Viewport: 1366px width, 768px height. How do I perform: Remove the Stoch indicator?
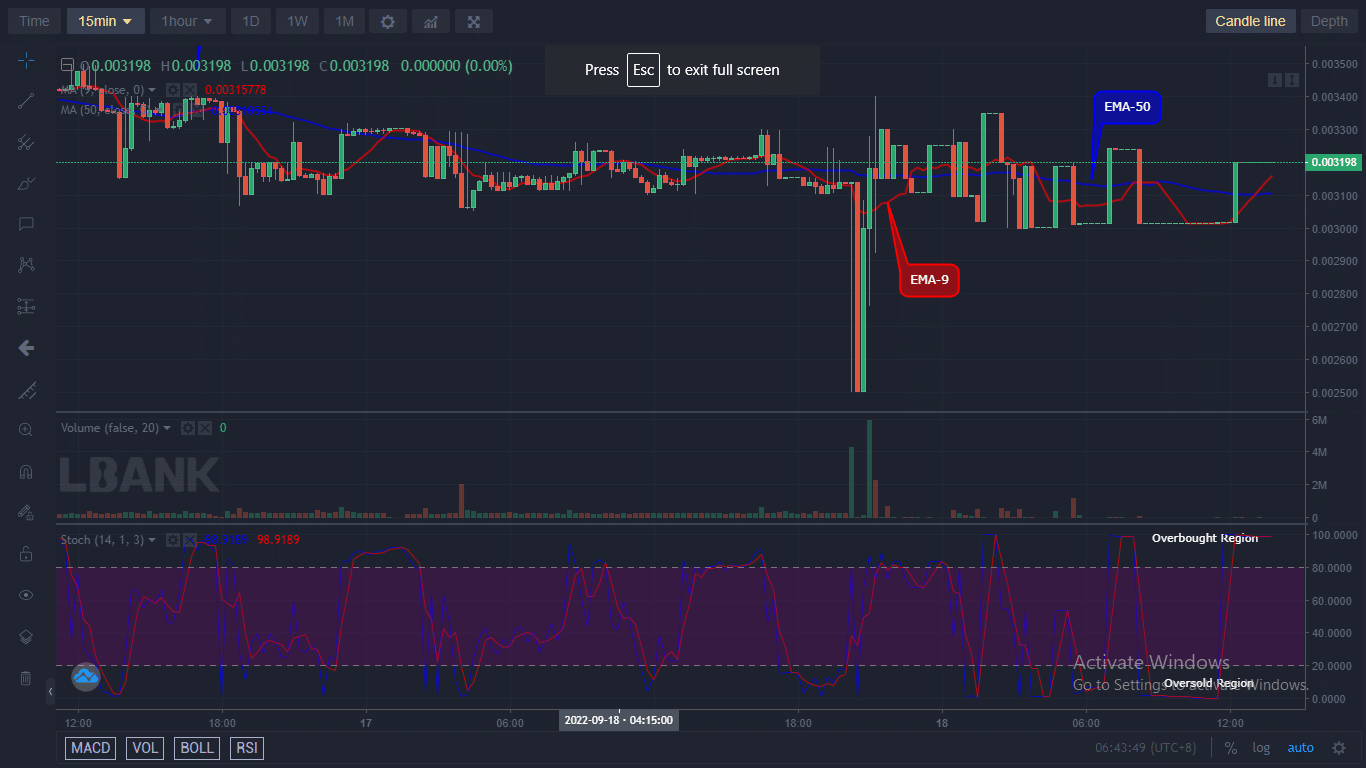pyautogui.click(x=188, y=540)
